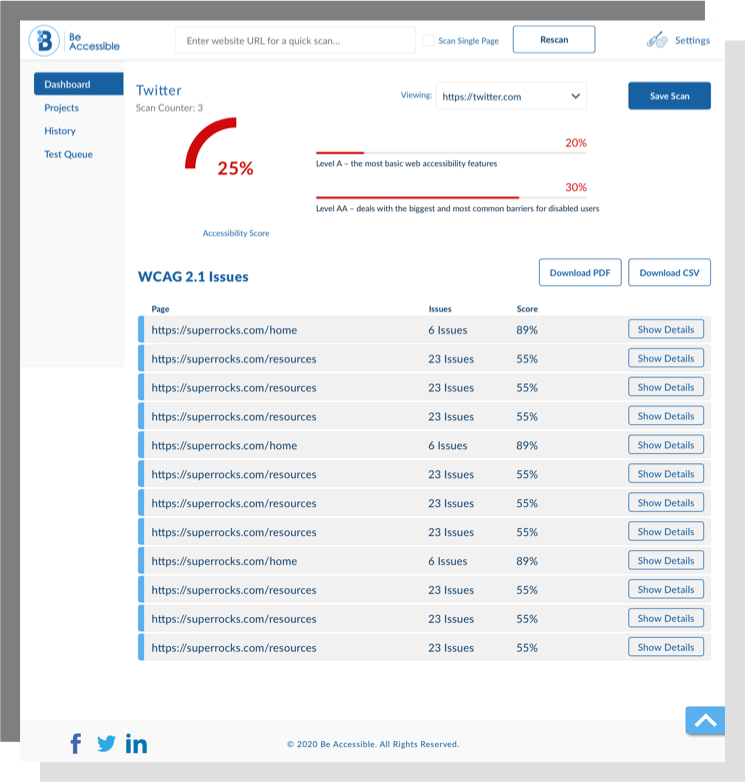The image size is (745, 783).
Task: Click the Rescan button
Action: (x=554, y=39)
